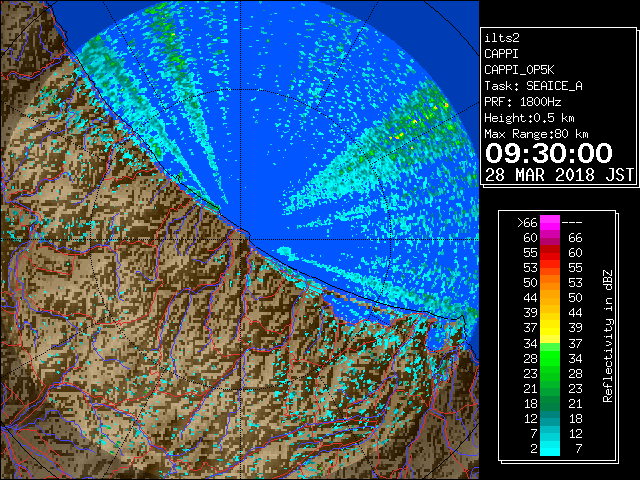Click the radar center point on the coast
This screenshot has height=480, width=640.
tap(241, 240)
